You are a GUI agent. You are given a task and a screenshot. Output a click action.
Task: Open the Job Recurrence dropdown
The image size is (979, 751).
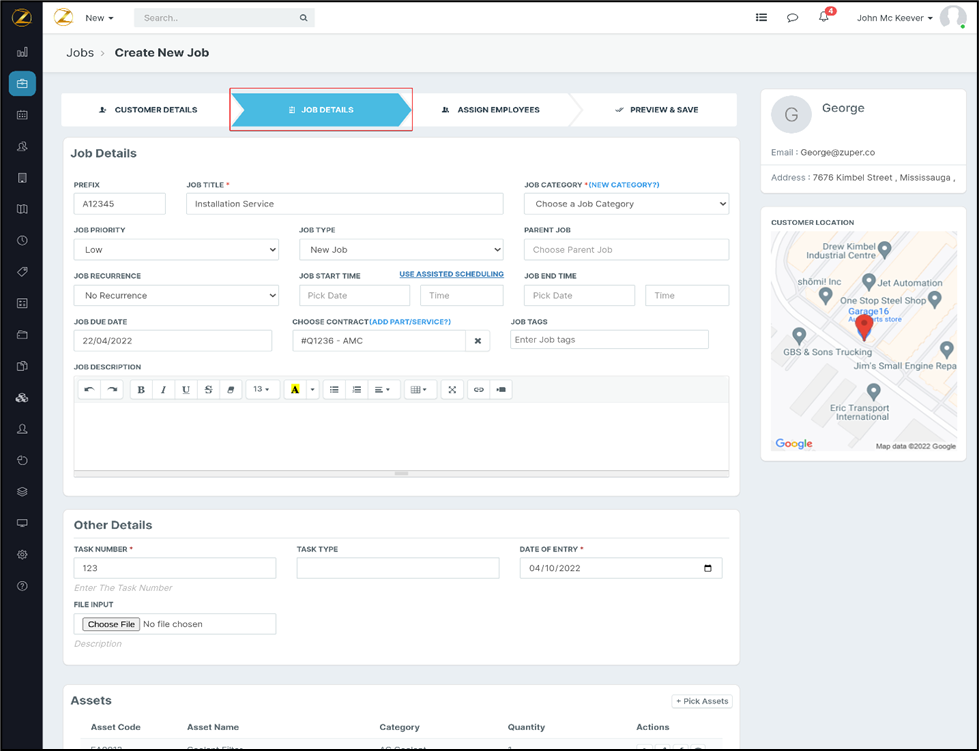tap(176, 296)
